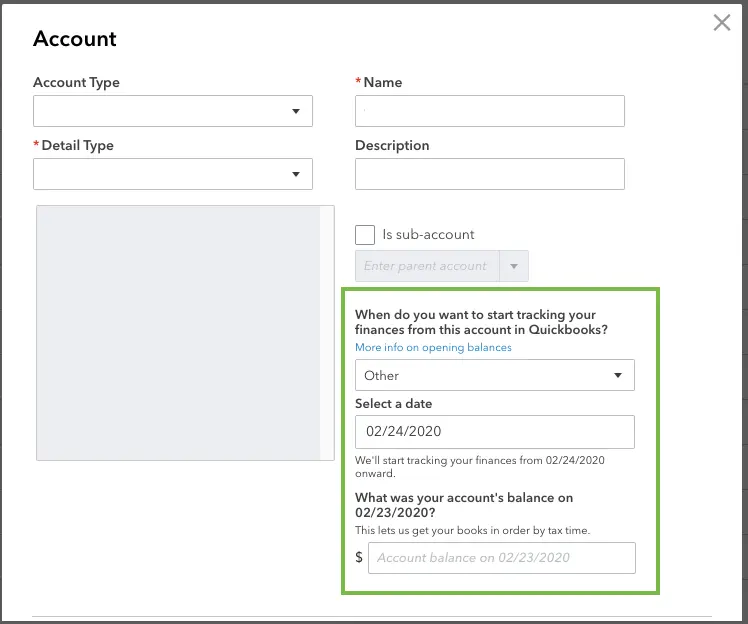
Task: Focus the Name input field
Action: click(489, 111)
